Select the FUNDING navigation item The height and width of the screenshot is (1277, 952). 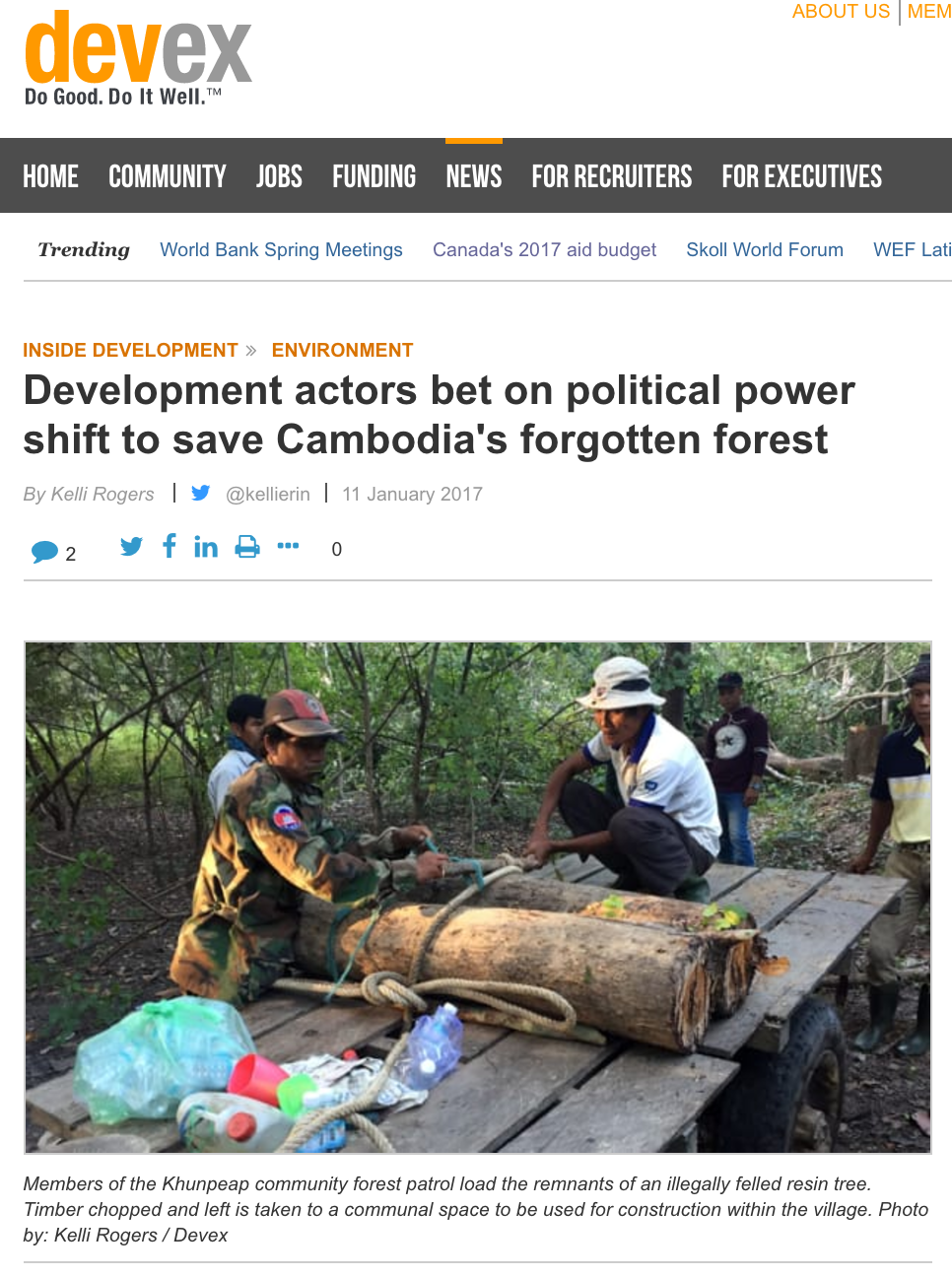[x=374, y=176]
